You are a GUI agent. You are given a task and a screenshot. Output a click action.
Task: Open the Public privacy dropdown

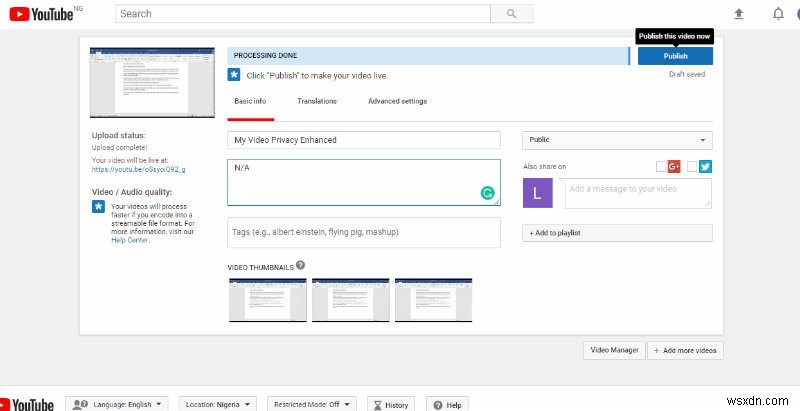pos(617,140)
